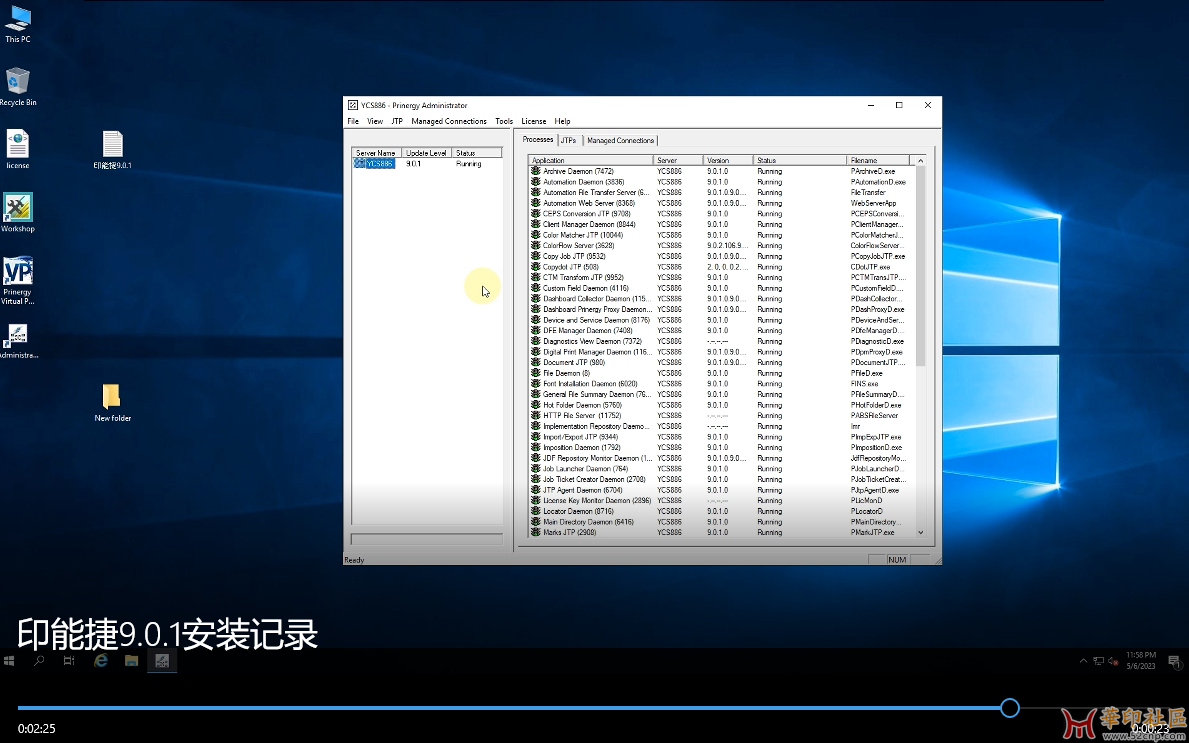Switch to the Managed Connections tab
The height and width of the screenshot is (743, 1189).
point(620,140)
